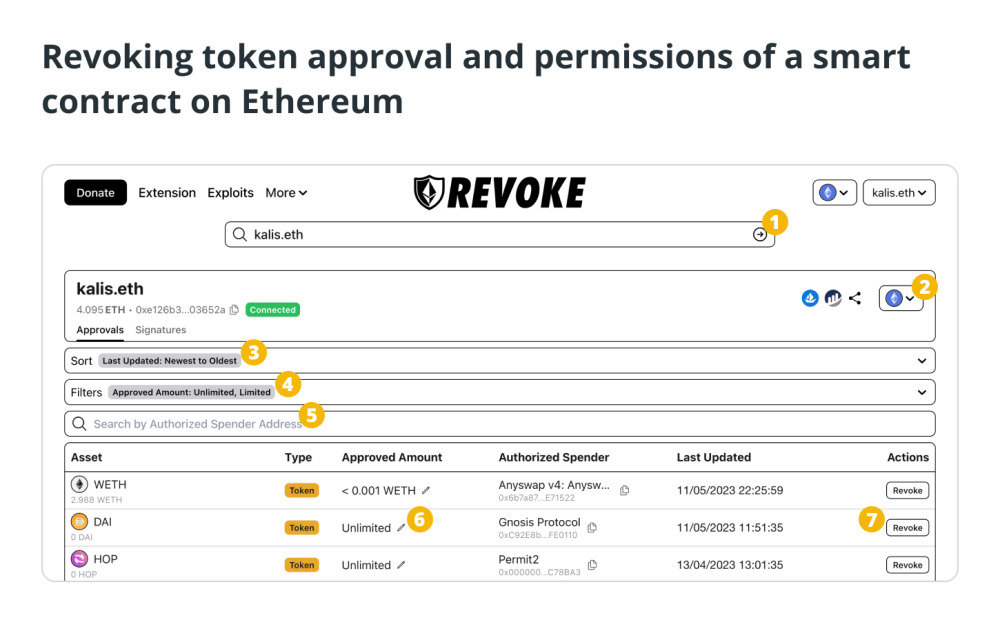Image resolution: width=1000 pixels, height=620 pixels.
Task: Expand the Filters options chevron
Action: pos(922,392)
